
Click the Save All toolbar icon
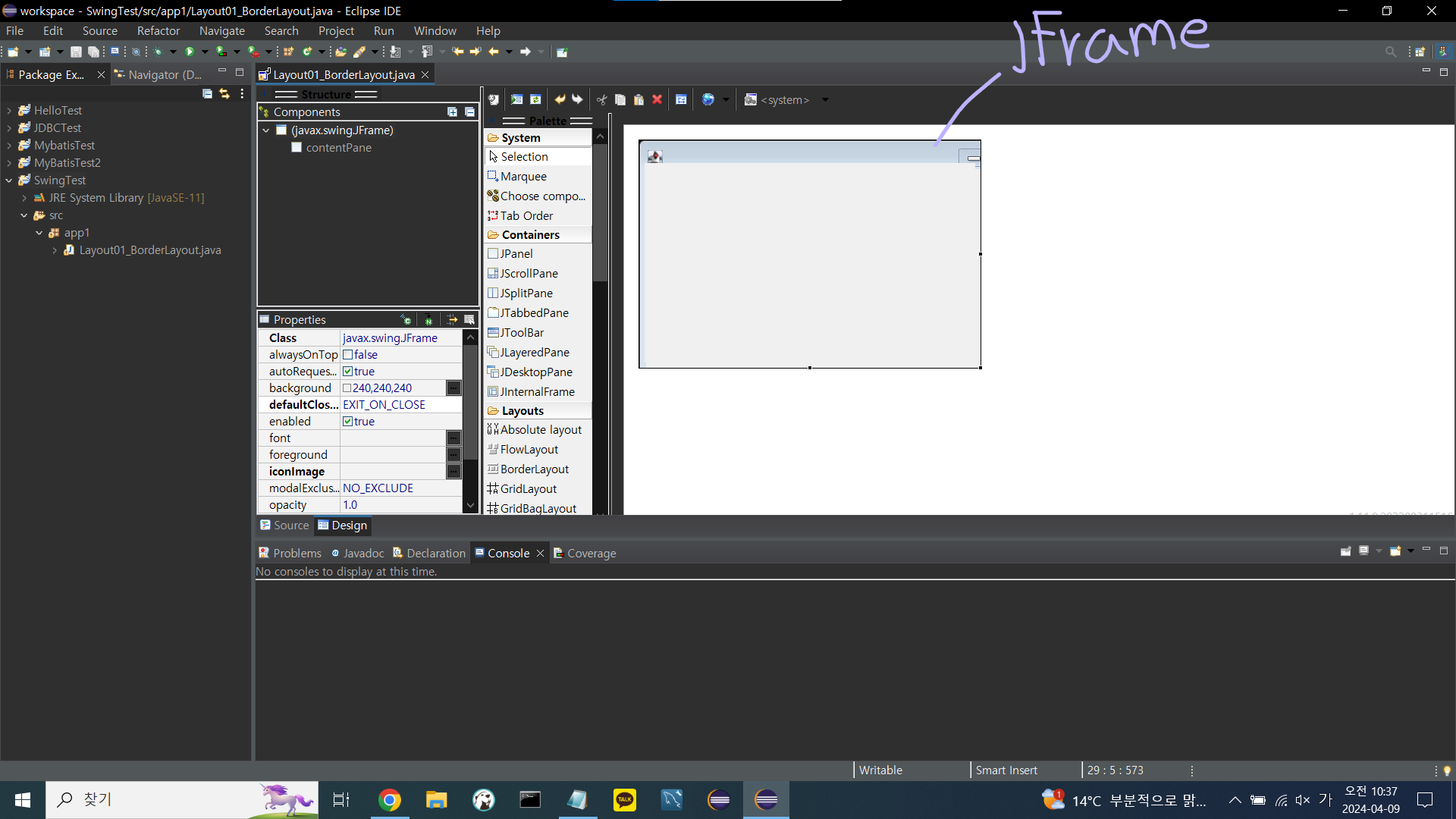(x=93, y=52)
